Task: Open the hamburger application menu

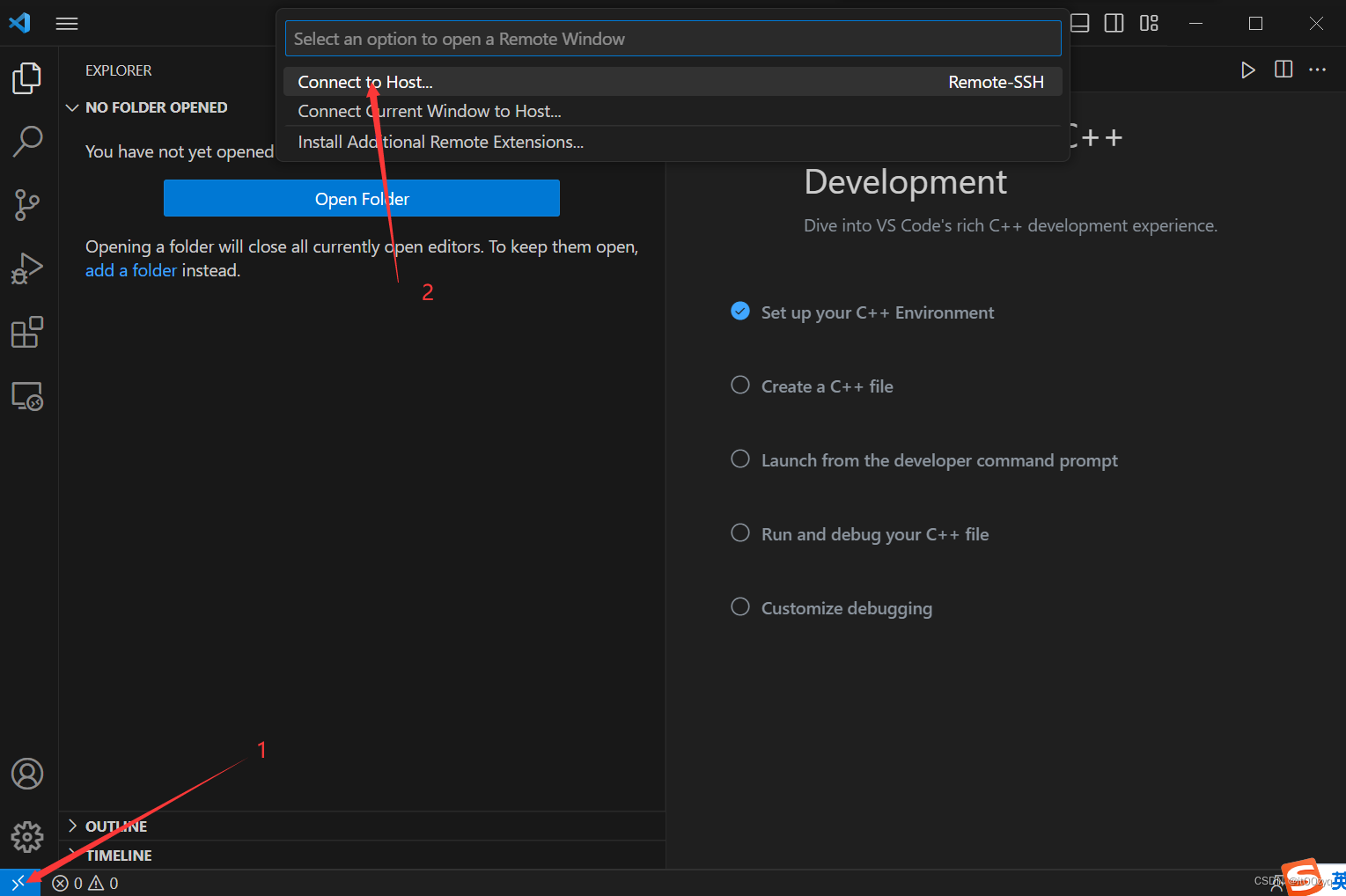Action: tap(67, 23)
